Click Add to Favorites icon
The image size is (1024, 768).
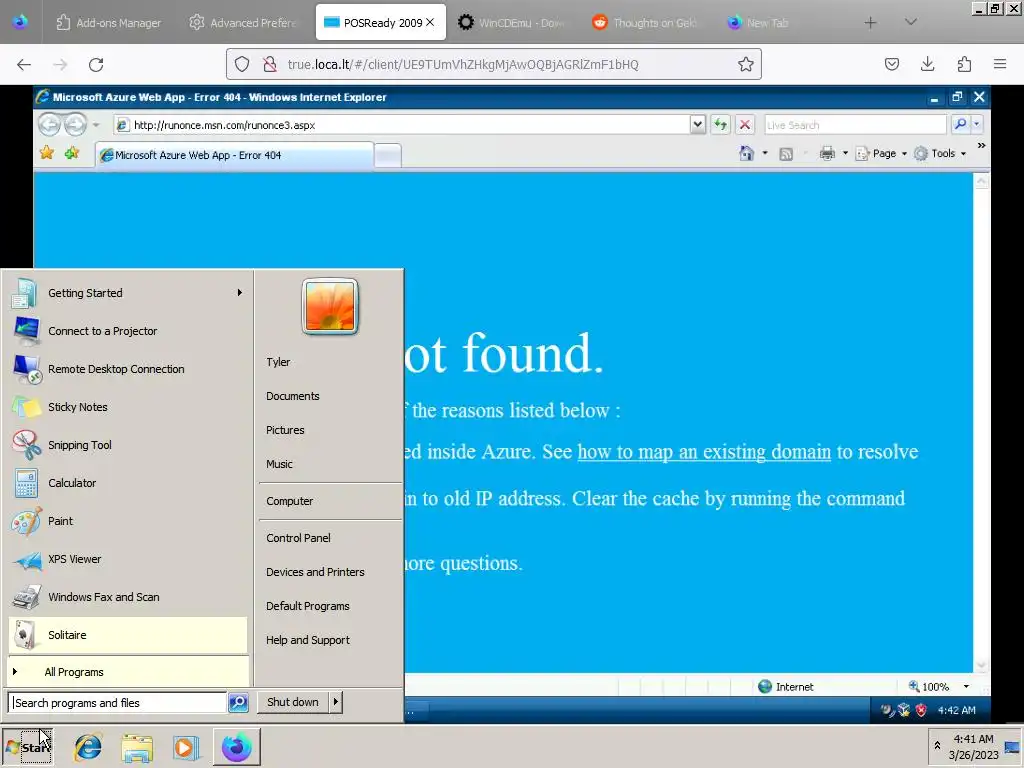72,153
